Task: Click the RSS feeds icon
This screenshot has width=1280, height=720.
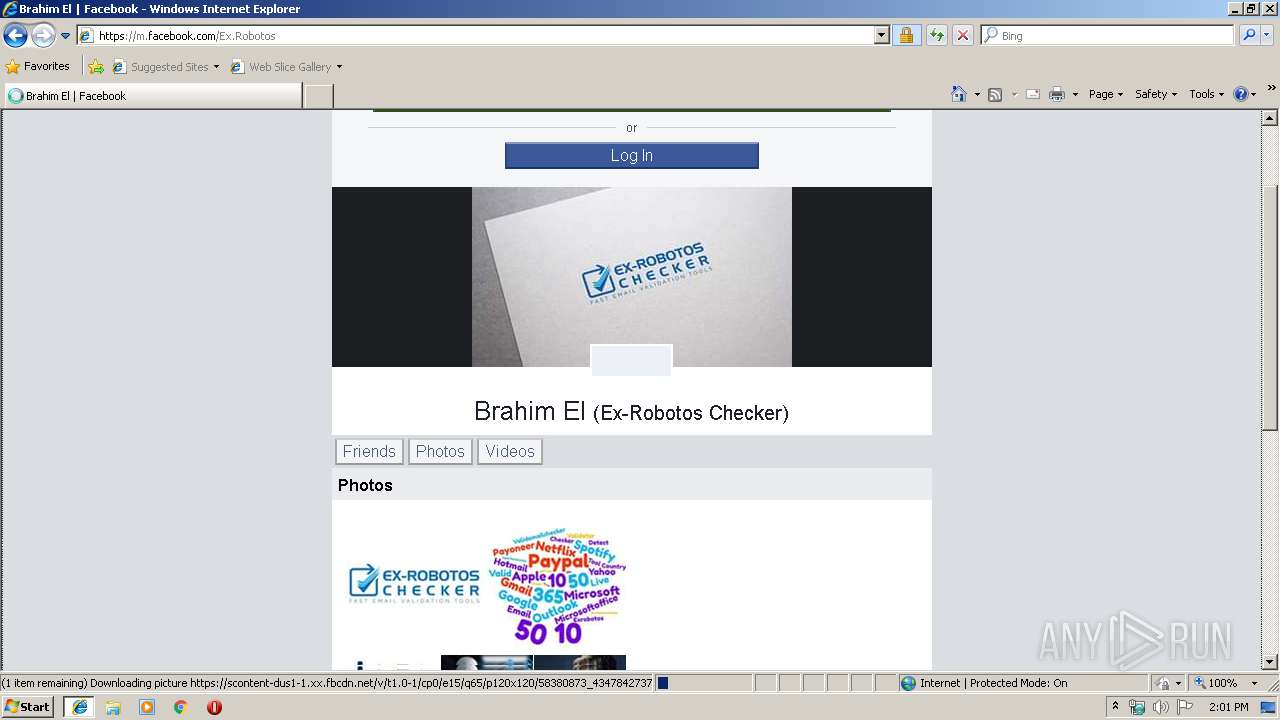Action: (x=995, y=94)
